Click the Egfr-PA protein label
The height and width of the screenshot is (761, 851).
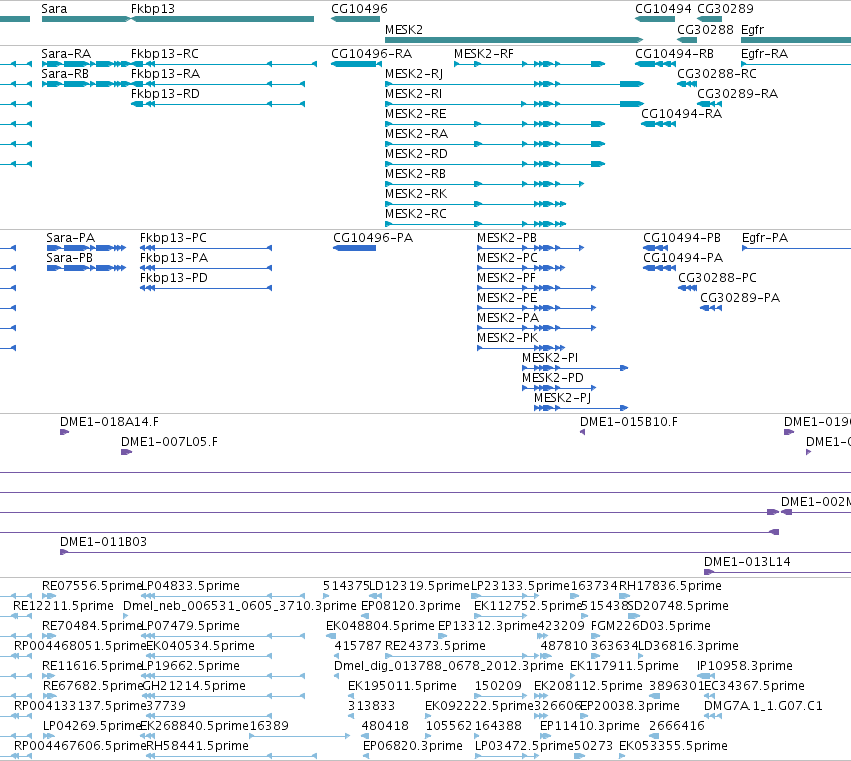click(765, 238)
